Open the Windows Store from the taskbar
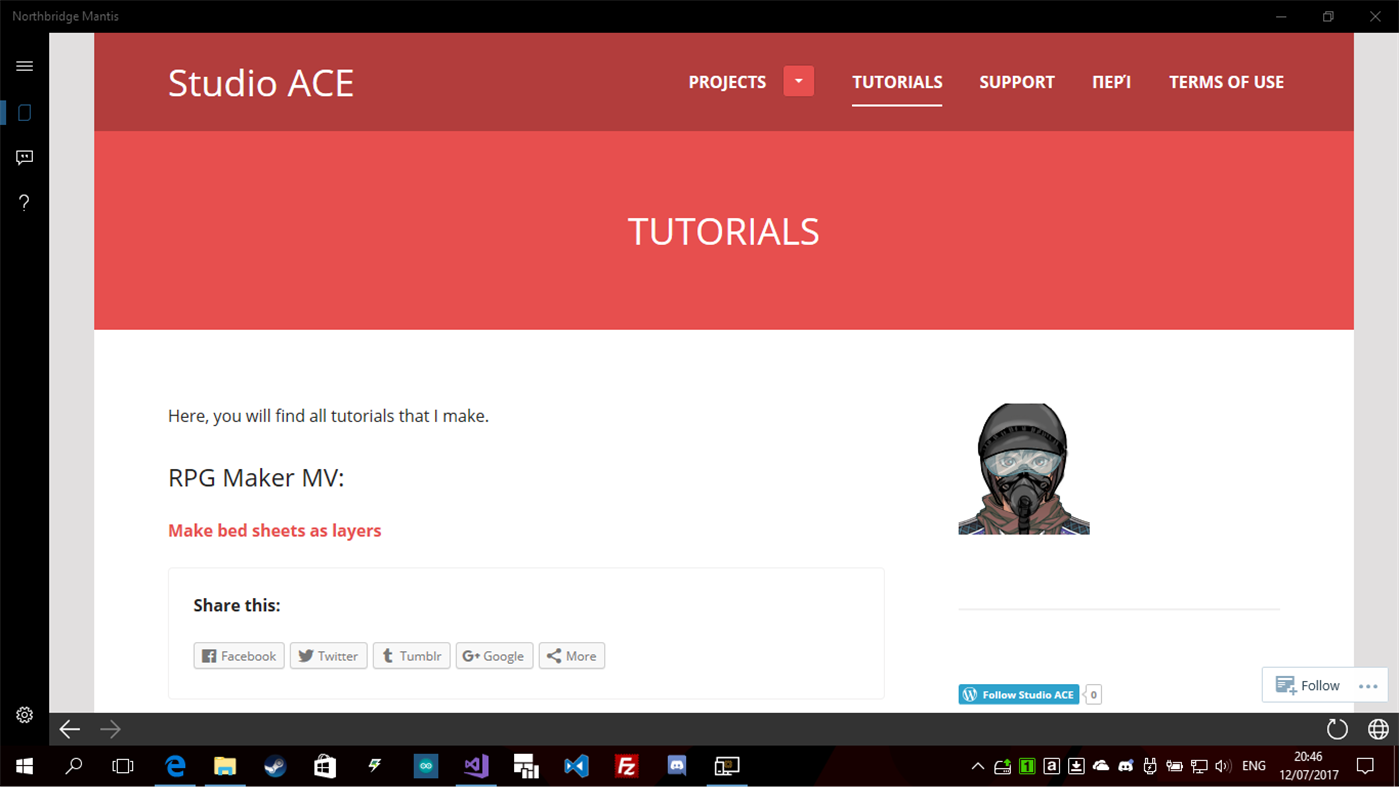The image size is (1399, 787). 325,766
